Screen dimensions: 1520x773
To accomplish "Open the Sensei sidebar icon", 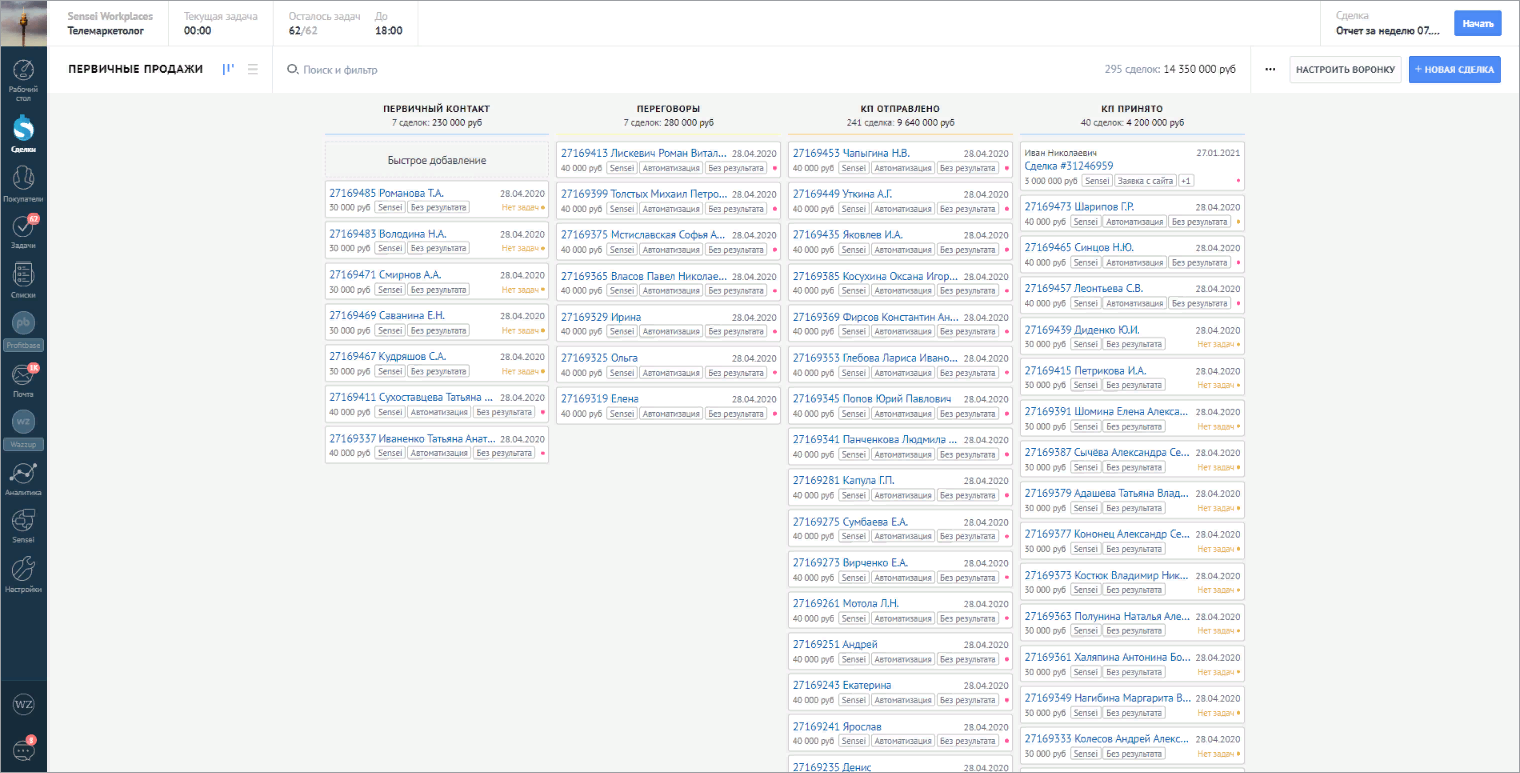I will pyautogui.click(x=23, y=525).
